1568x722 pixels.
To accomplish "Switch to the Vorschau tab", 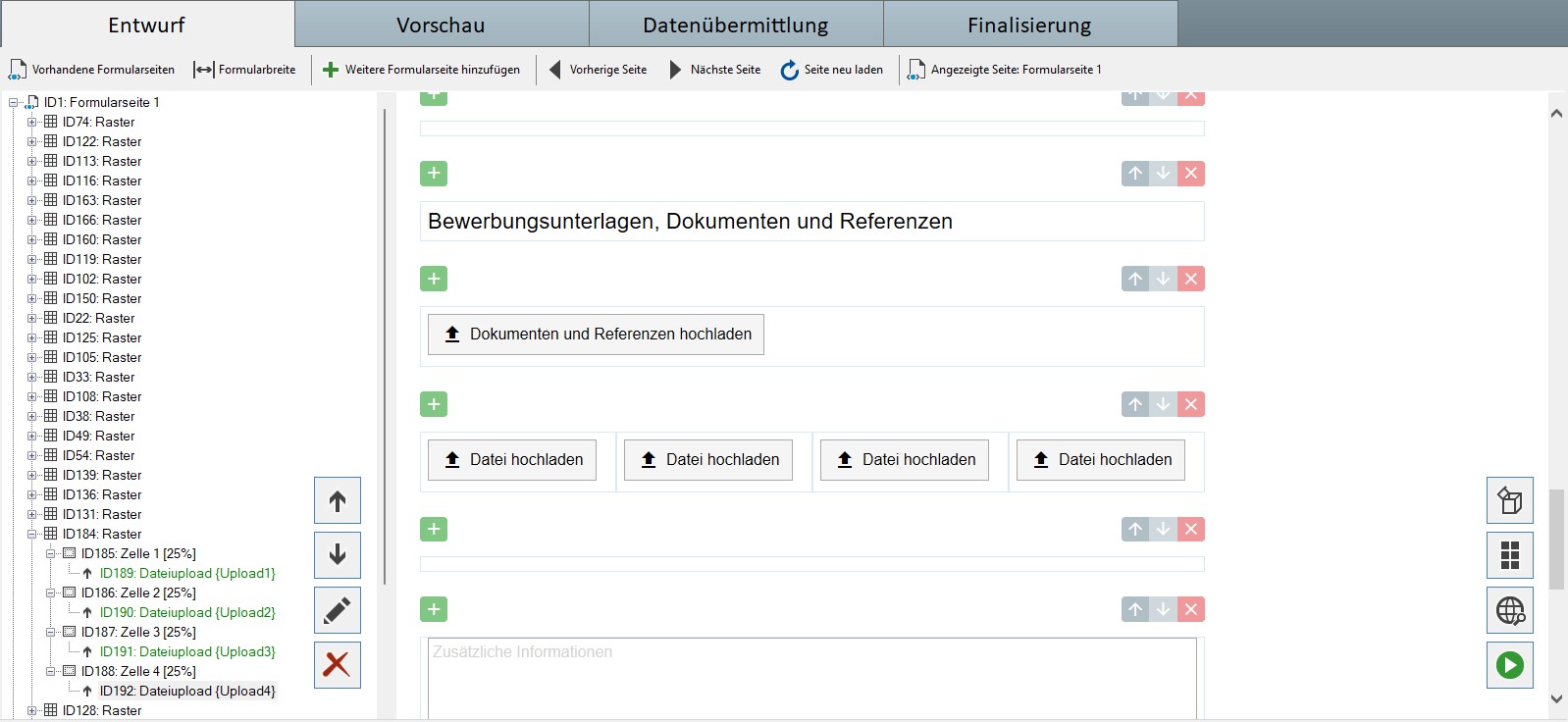I will click(x=441, y=25).
